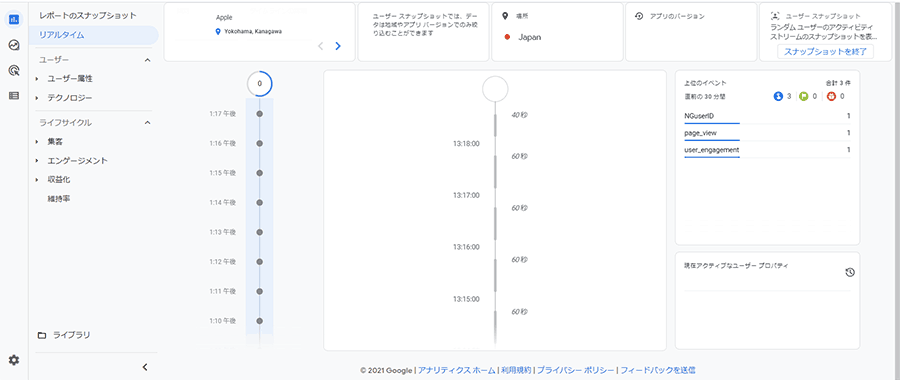900x380 pixels.
Task: Click the location pin next to Yokohama
Action: 218,32
